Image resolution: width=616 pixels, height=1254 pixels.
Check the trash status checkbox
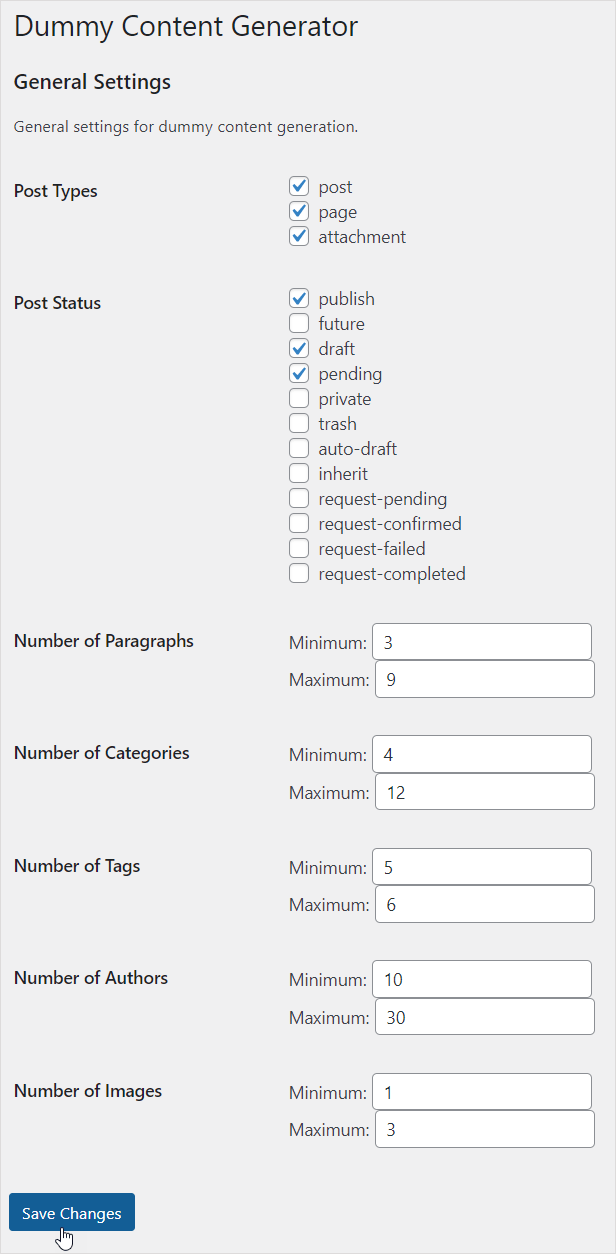click(x=299, y=423)
